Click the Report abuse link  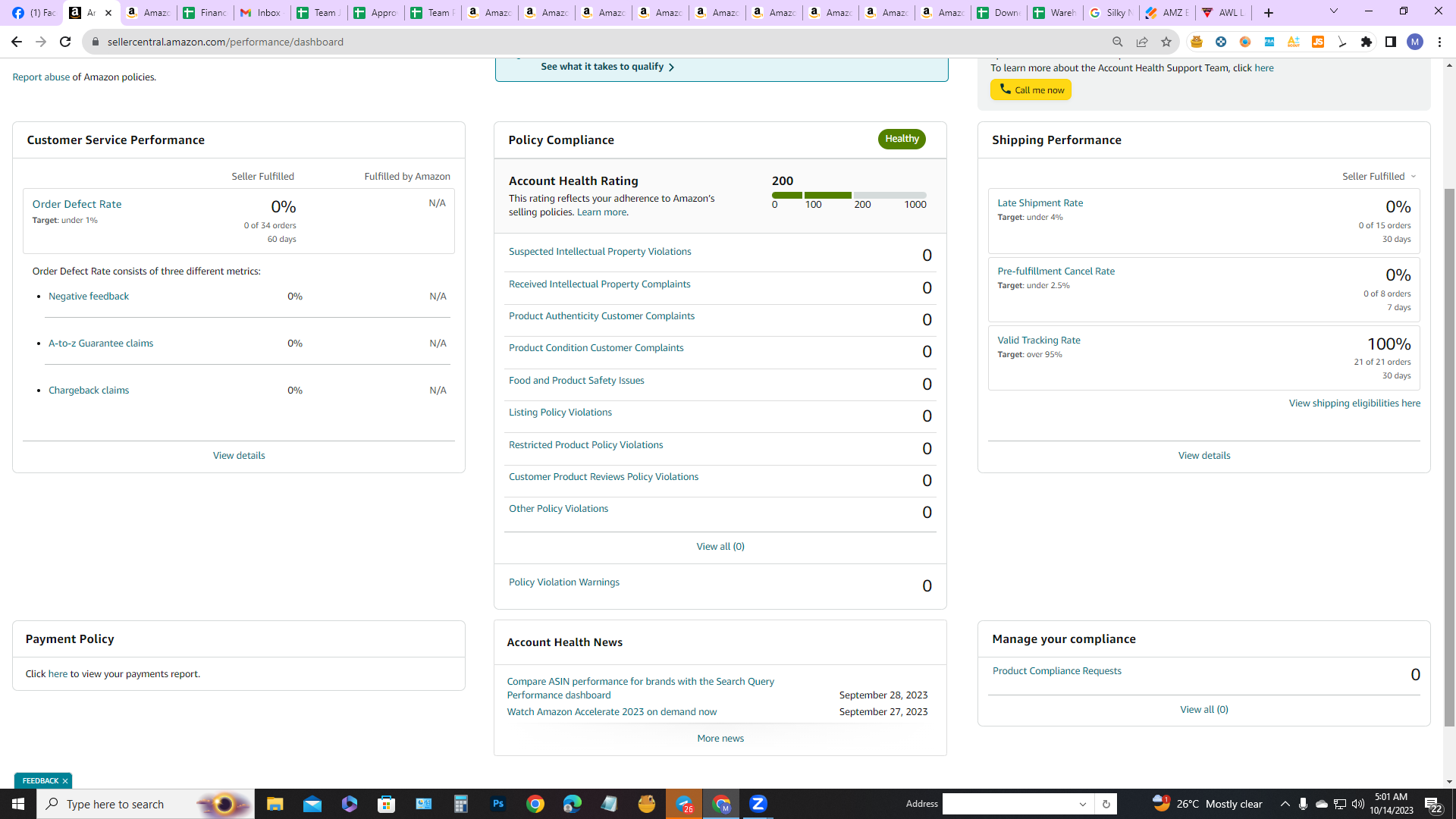(41, 77)
